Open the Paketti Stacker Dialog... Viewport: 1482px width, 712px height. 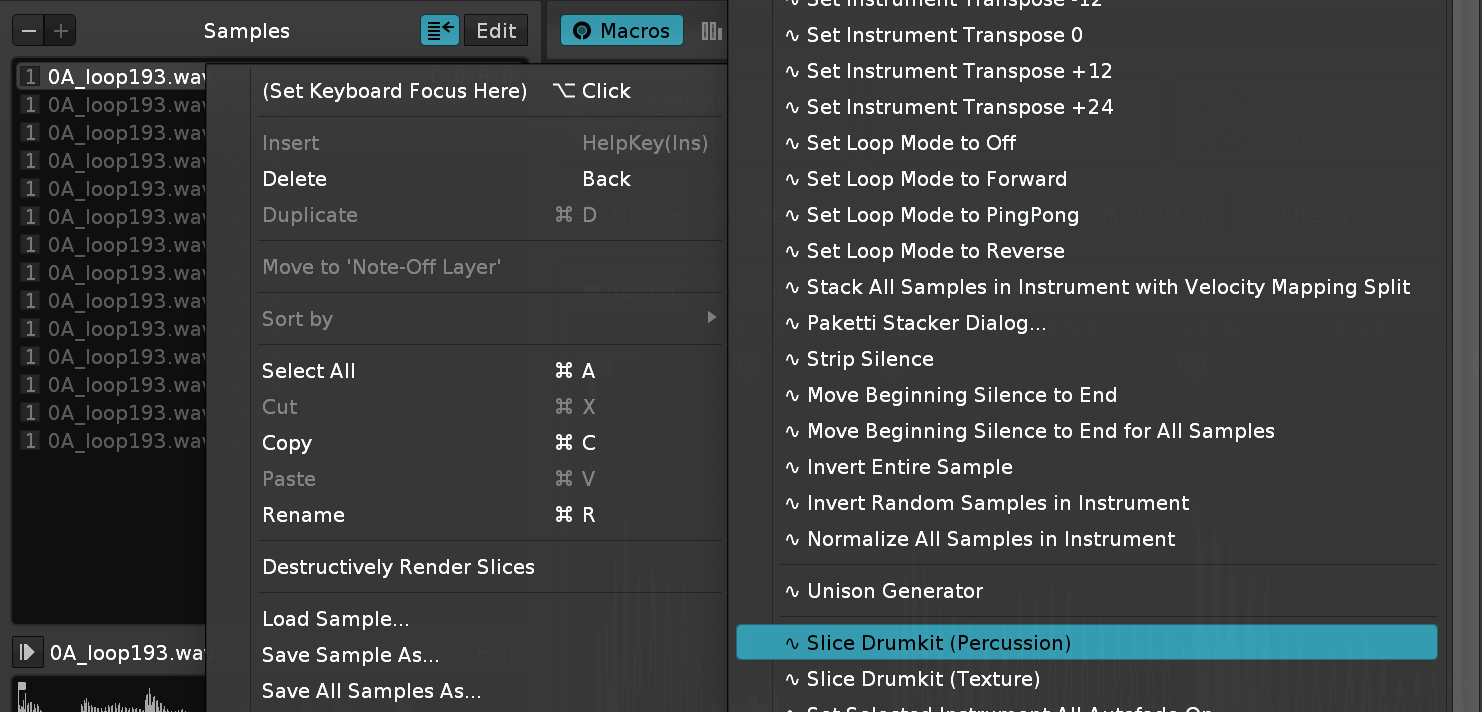click(926, 323)
